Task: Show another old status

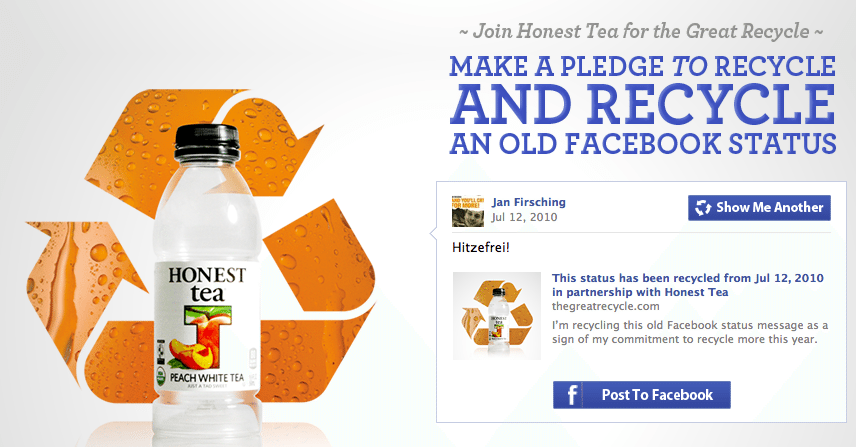Action: [x=759, y=207]
